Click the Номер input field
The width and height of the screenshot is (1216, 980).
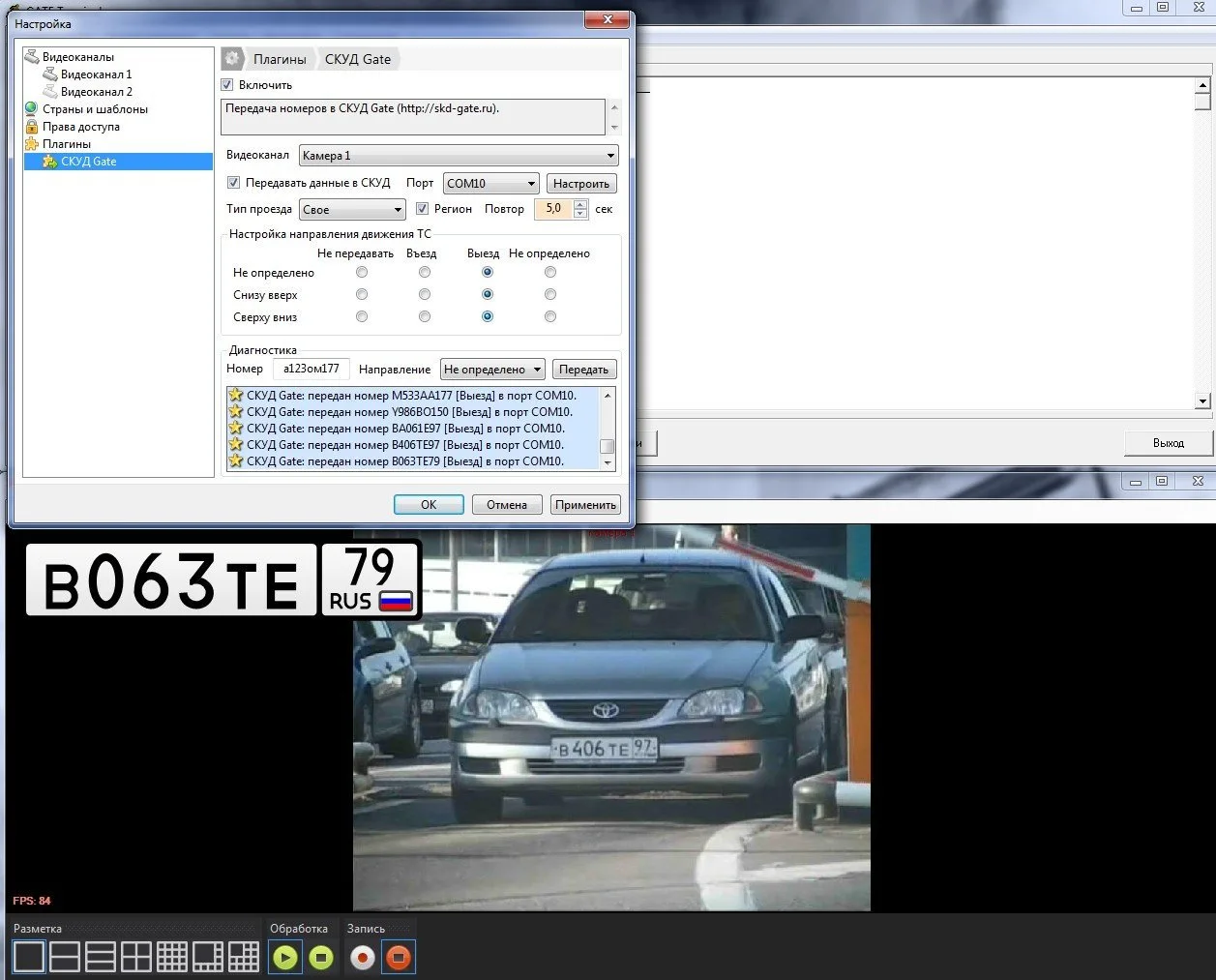coord(311,369)
